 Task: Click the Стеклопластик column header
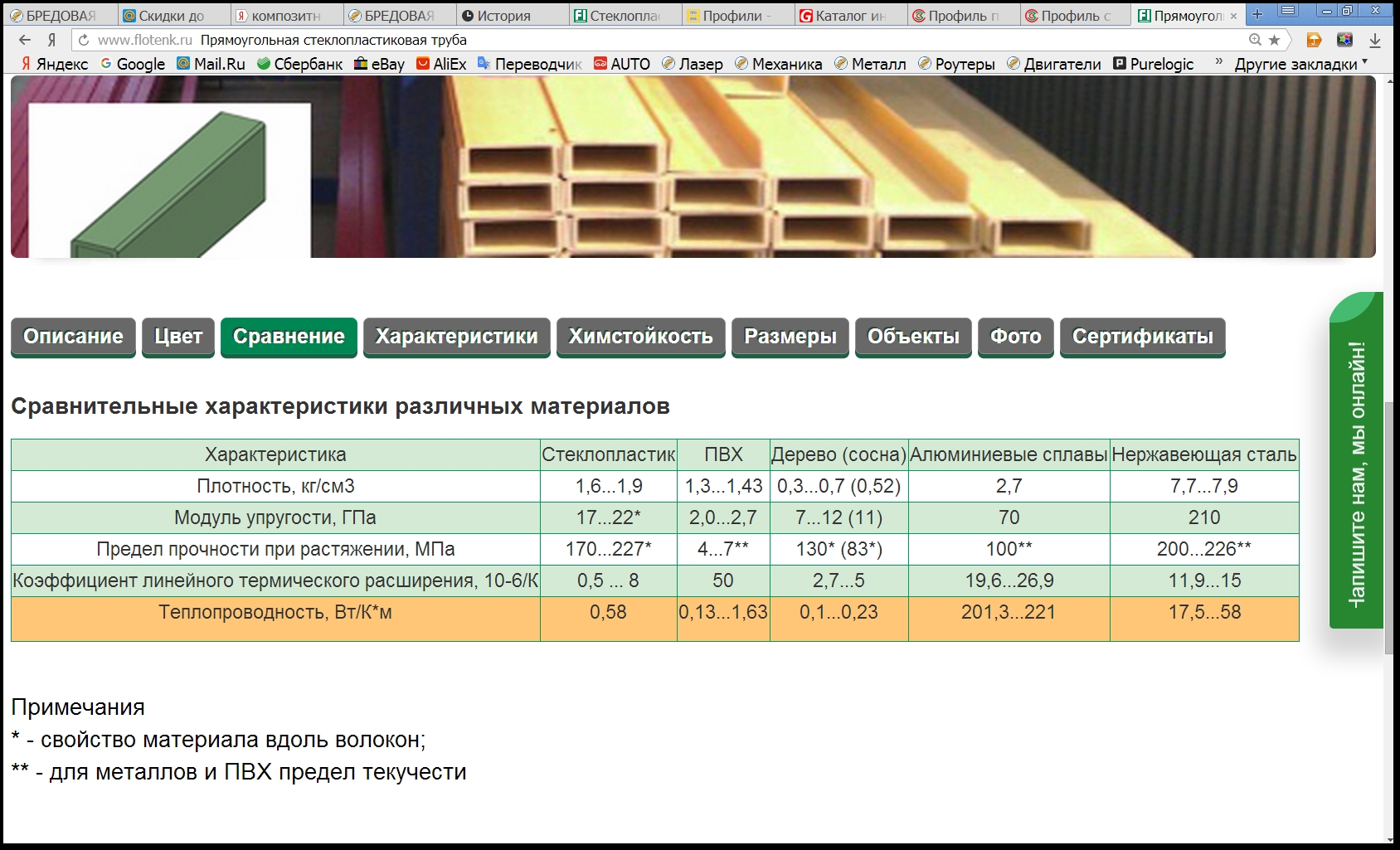point(609,454)
